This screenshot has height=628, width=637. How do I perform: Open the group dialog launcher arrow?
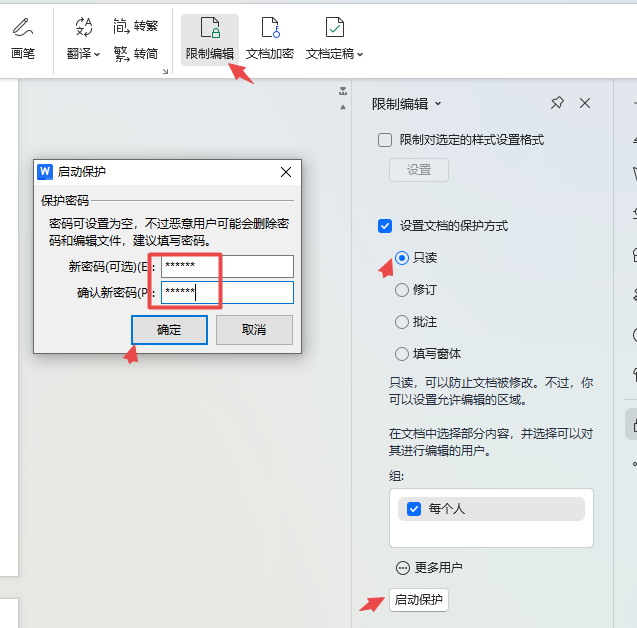(165, 71)
